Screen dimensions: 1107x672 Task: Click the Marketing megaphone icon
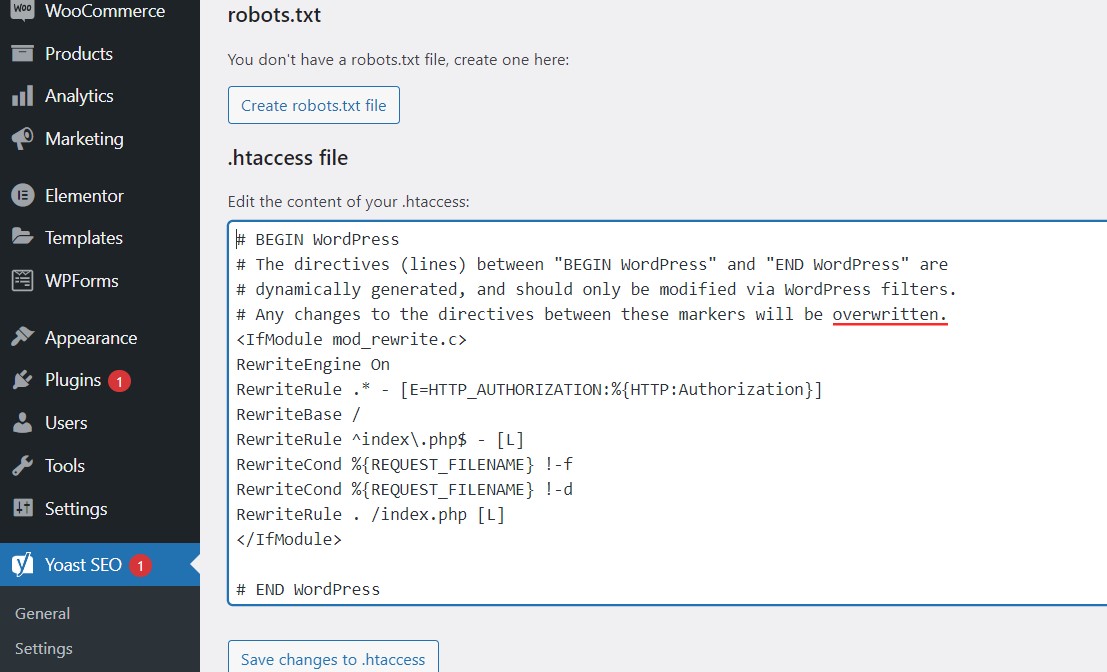click(x=23, y=139)
